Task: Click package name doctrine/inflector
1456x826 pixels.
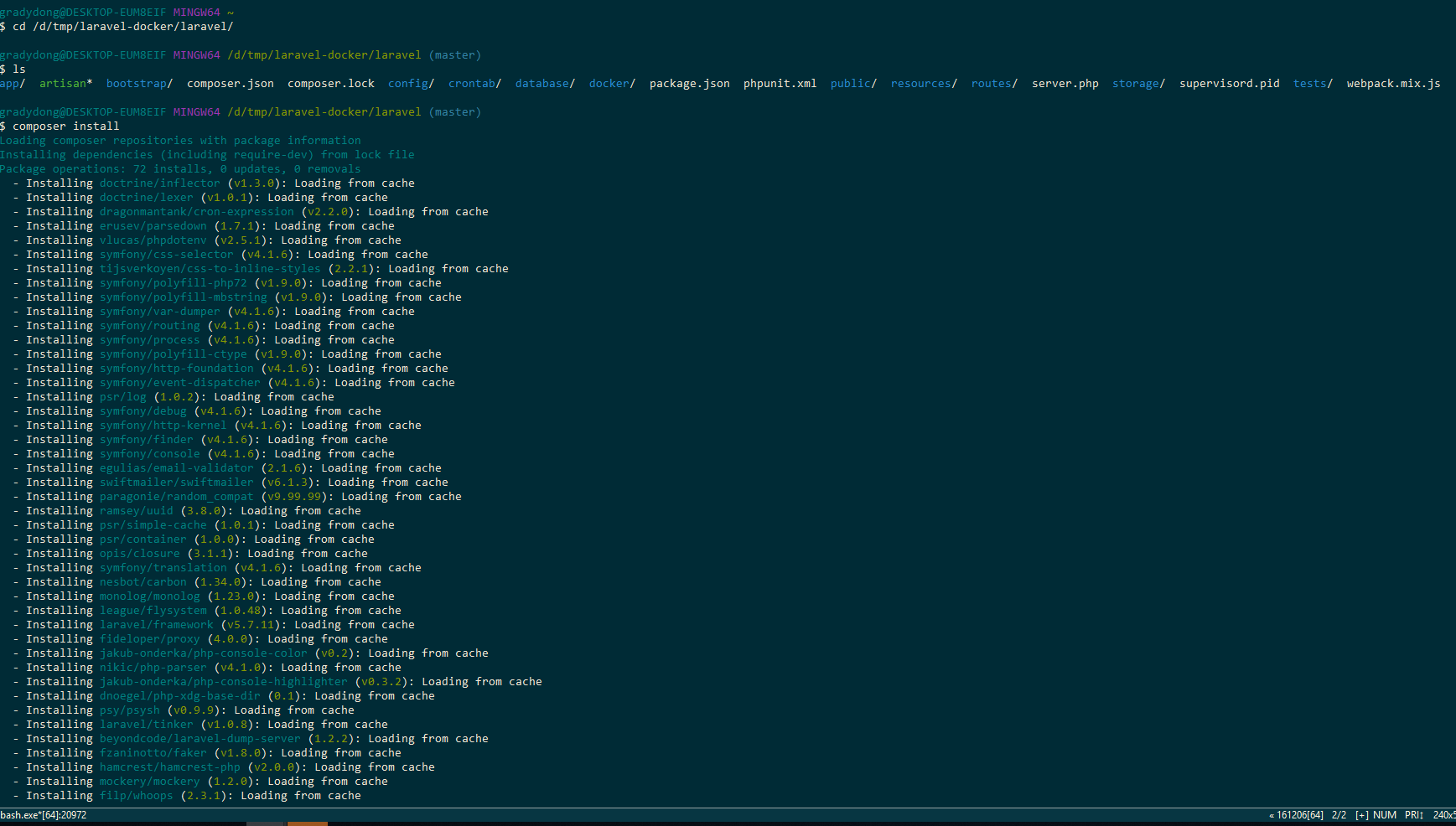Action: click(x=160, y=183)
